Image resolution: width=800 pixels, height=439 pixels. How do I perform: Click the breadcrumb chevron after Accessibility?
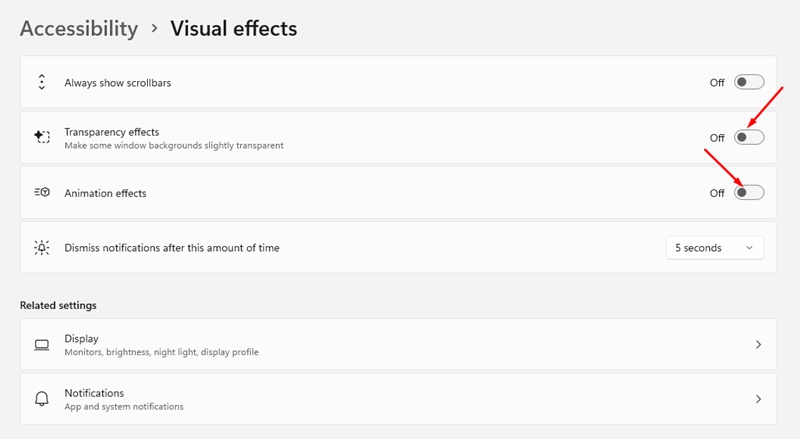(154, 29)
